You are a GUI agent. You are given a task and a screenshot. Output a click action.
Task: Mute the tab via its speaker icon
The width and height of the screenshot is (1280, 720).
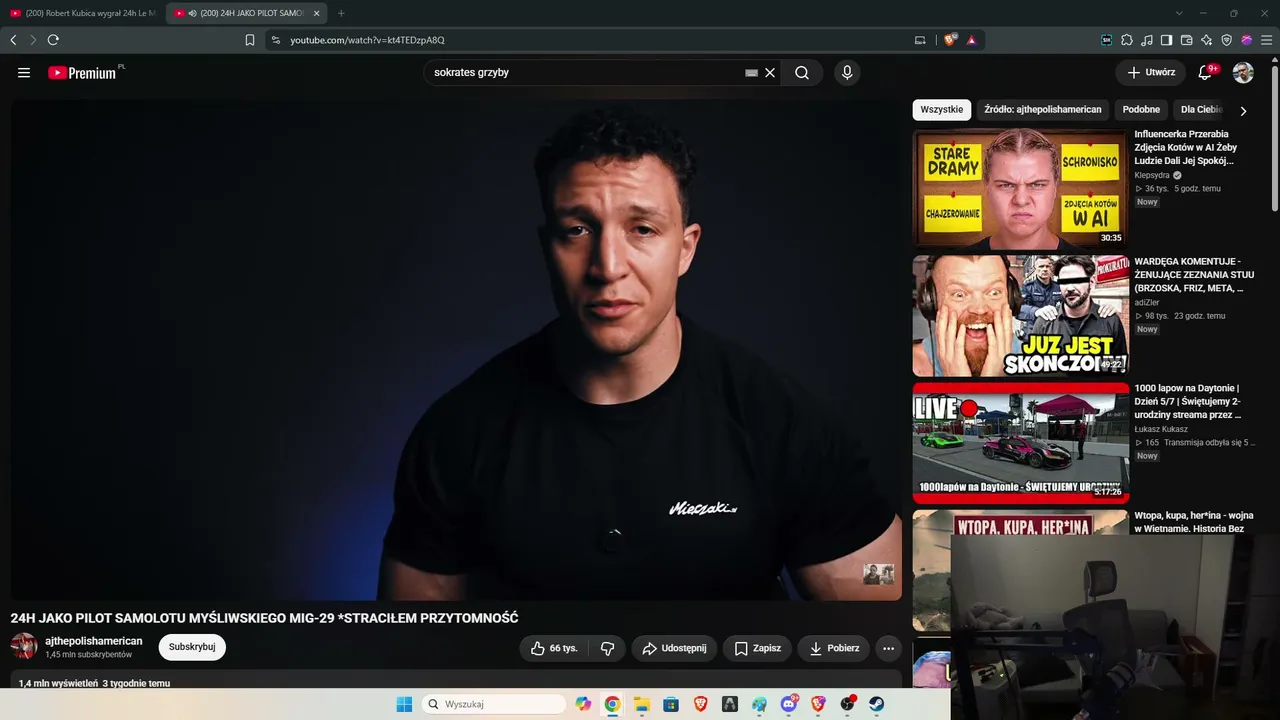click(x=191, y=13)
